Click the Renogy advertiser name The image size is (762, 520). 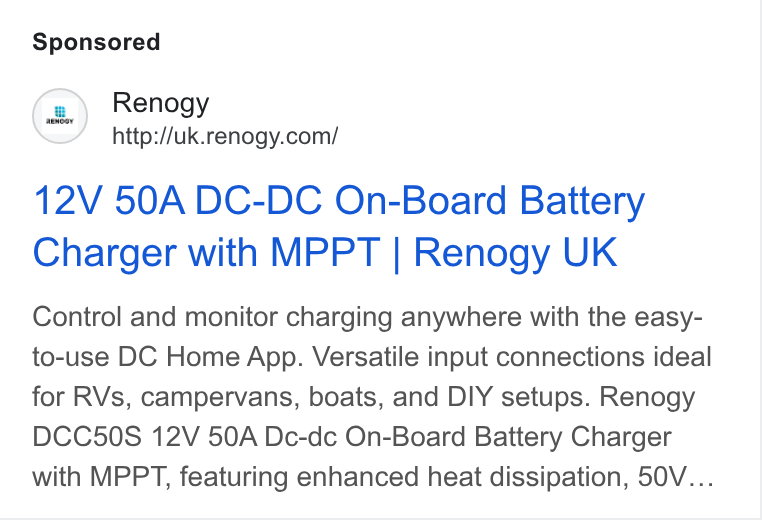(x=161, y=104)
